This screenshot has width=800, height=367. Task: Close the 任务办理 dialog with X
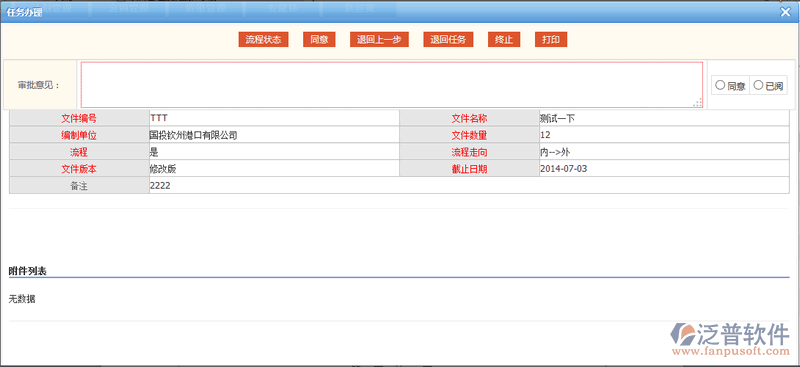click(x=785, y=12)
